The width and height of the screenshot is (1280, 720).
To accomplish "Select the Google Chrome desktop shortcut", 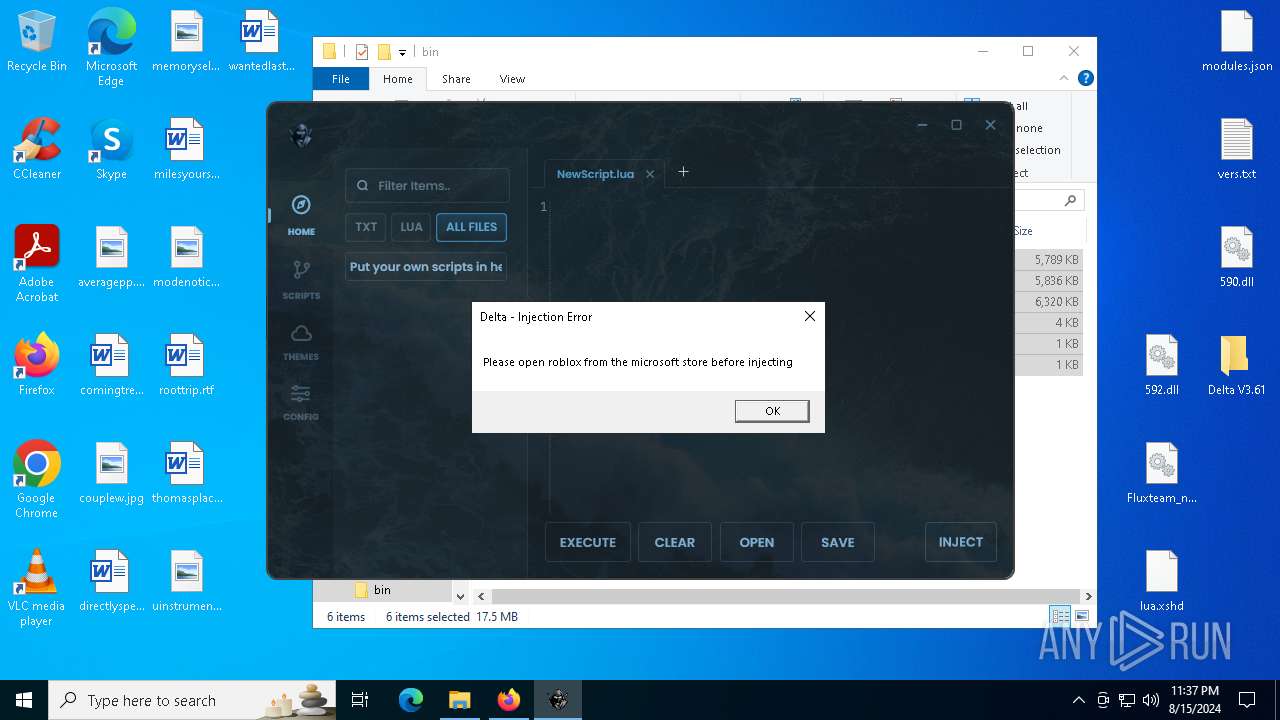I will pos(37,481).
